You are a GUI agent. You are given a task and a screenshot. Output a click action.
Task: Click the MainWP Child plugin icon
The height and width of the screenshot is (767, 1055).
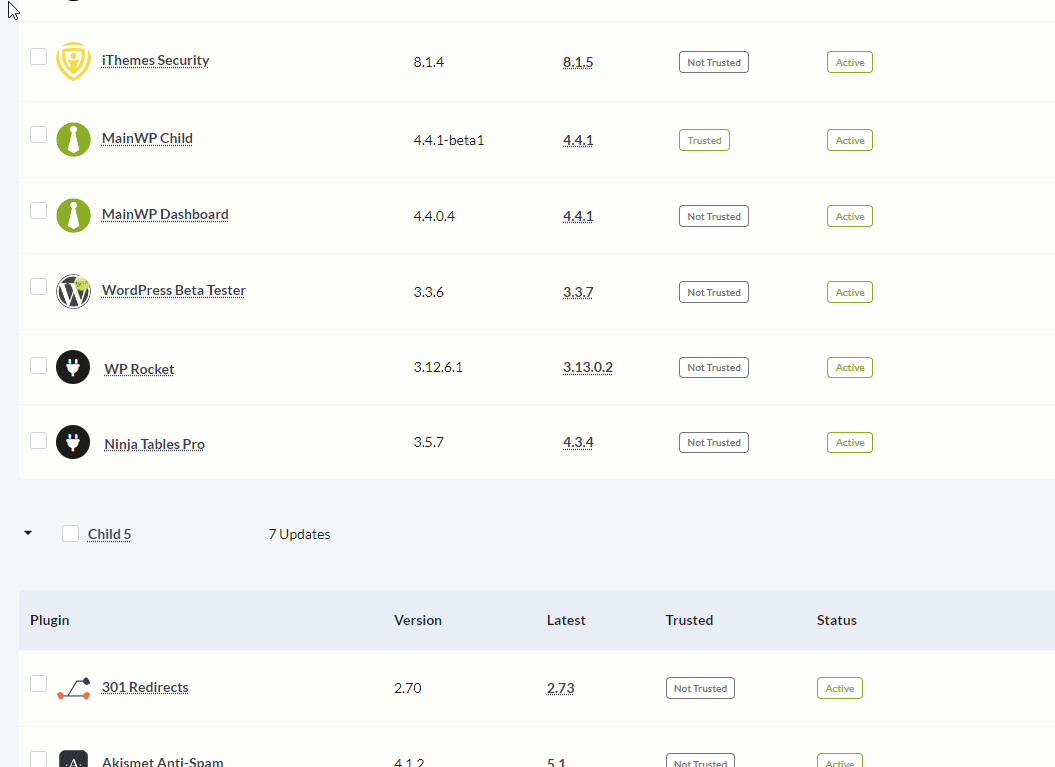73,139
